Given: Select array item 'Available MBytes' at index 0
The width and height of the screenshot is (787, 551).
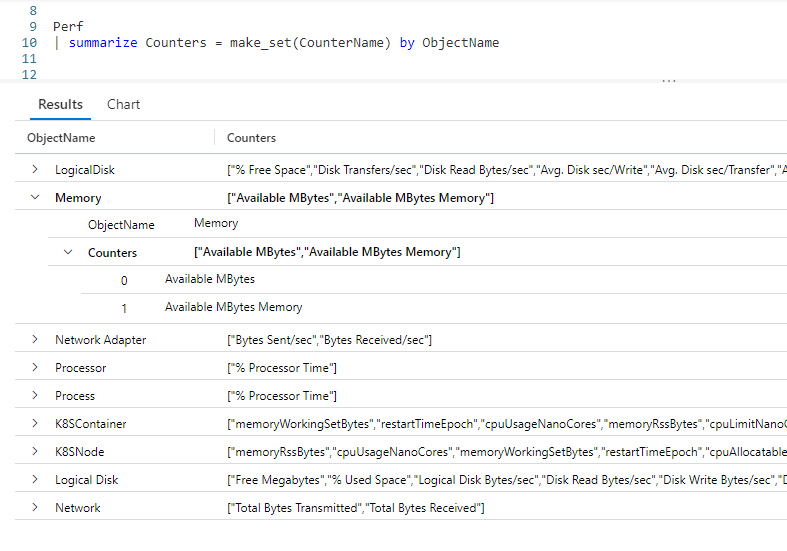Looking at the screenshot, I should (210, 279).
